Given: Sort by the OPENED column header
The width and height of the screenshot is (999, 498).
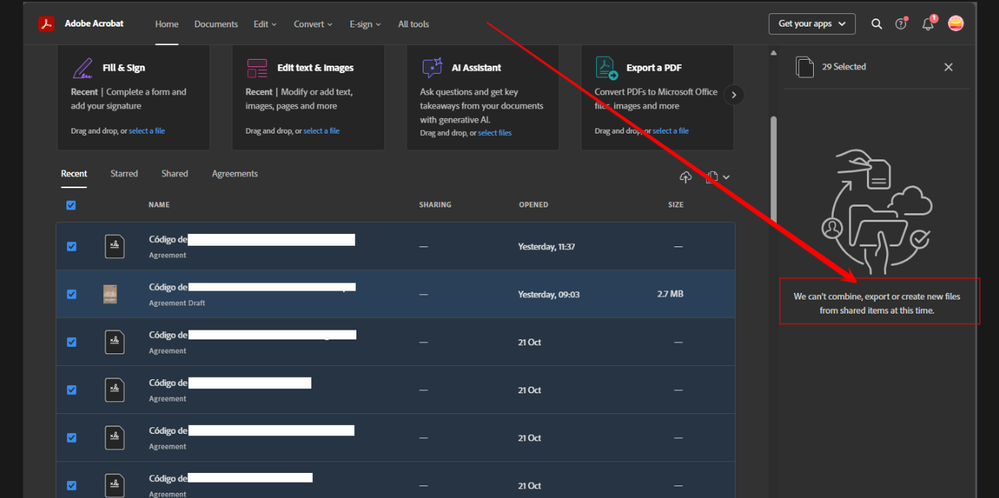Looking at the screenshot, I should click(533, 205).
